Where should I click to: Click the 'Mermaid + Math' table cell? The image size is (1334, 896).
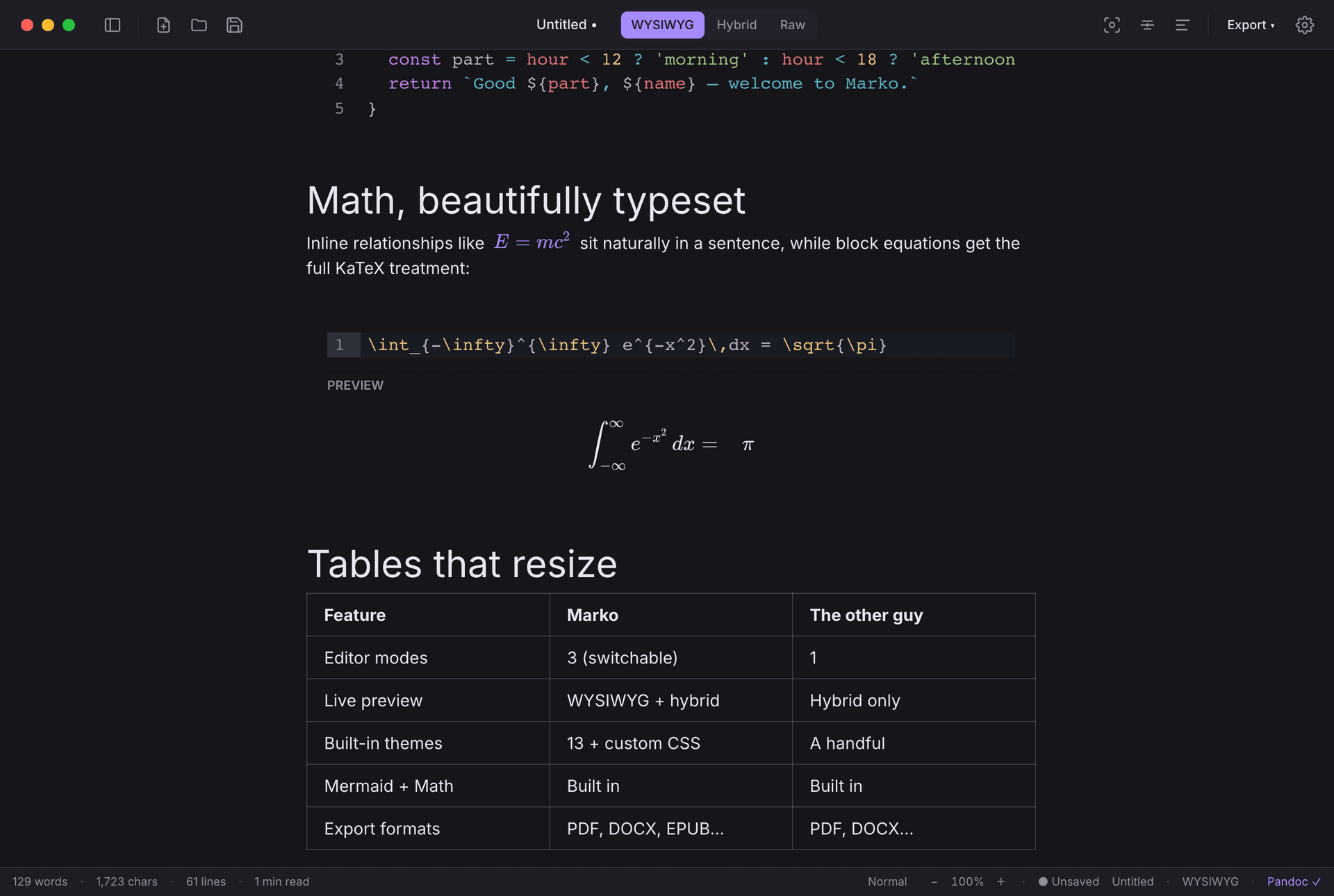(428, 786)
